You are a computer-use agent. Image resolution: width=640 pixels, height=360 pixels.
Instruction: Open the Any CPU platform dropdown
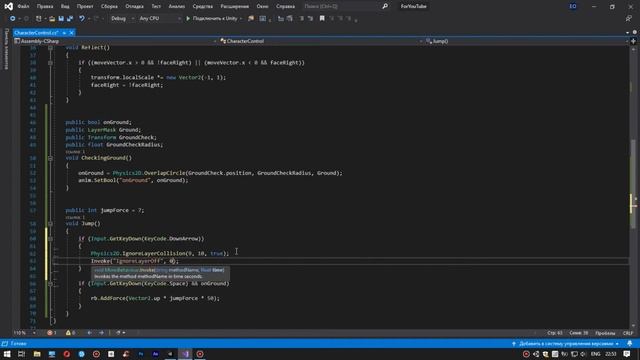pos(160,18)
